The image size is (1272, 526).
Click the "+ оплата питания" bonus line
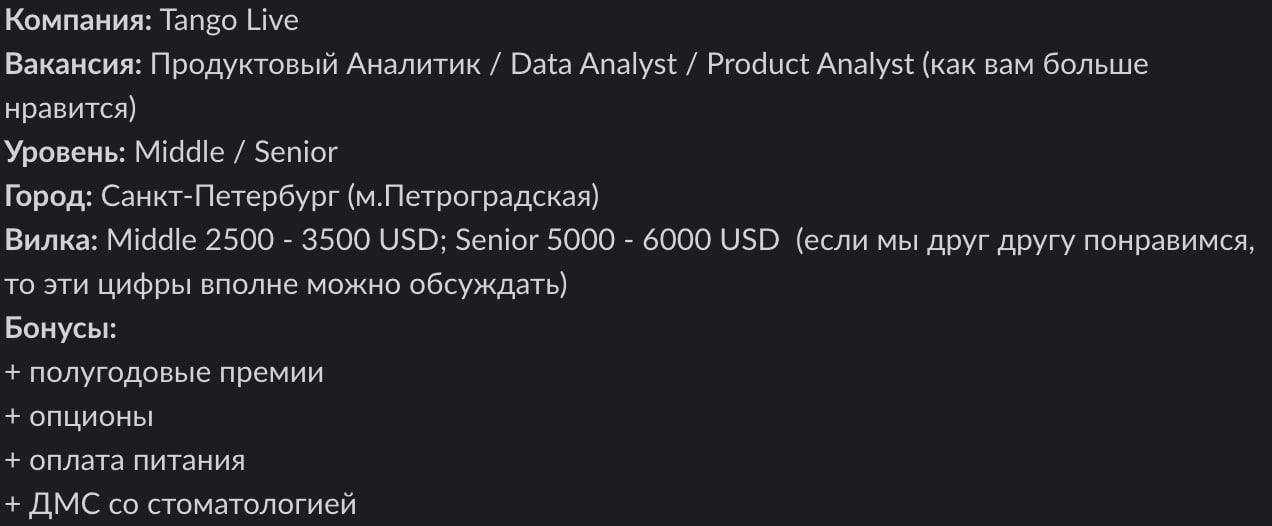pos(125,461)
